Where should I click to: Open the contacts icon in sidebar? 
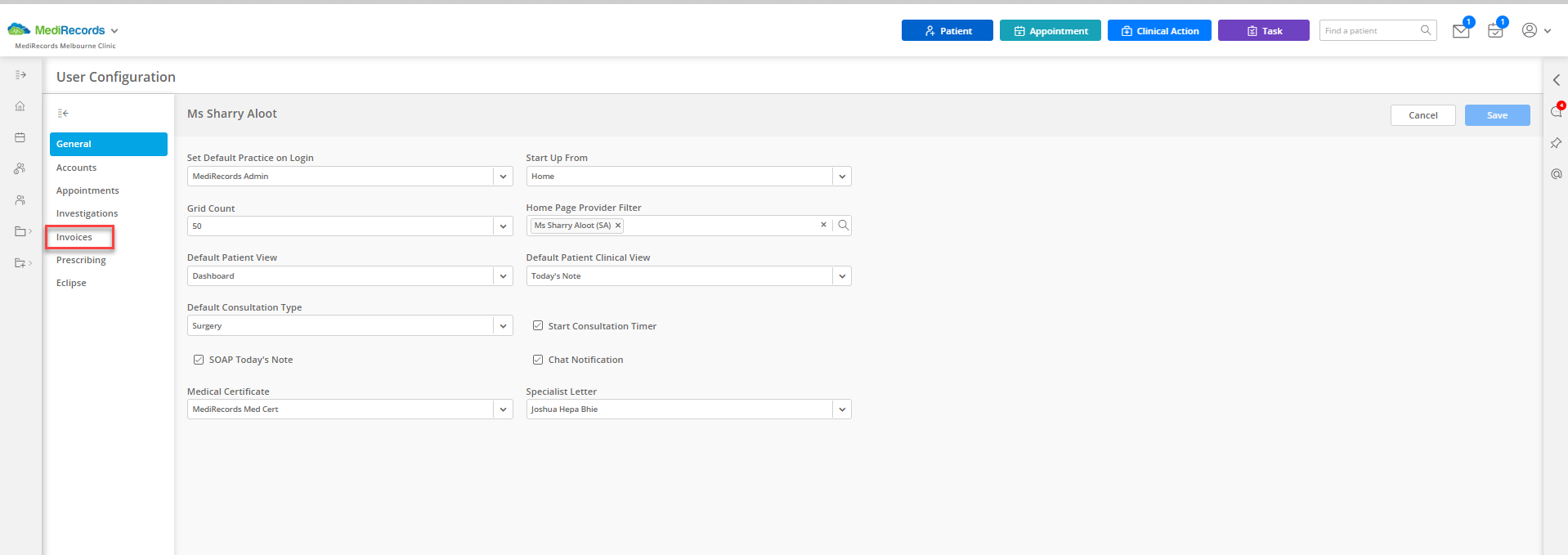pyautogui.click(x=20, y=199)
